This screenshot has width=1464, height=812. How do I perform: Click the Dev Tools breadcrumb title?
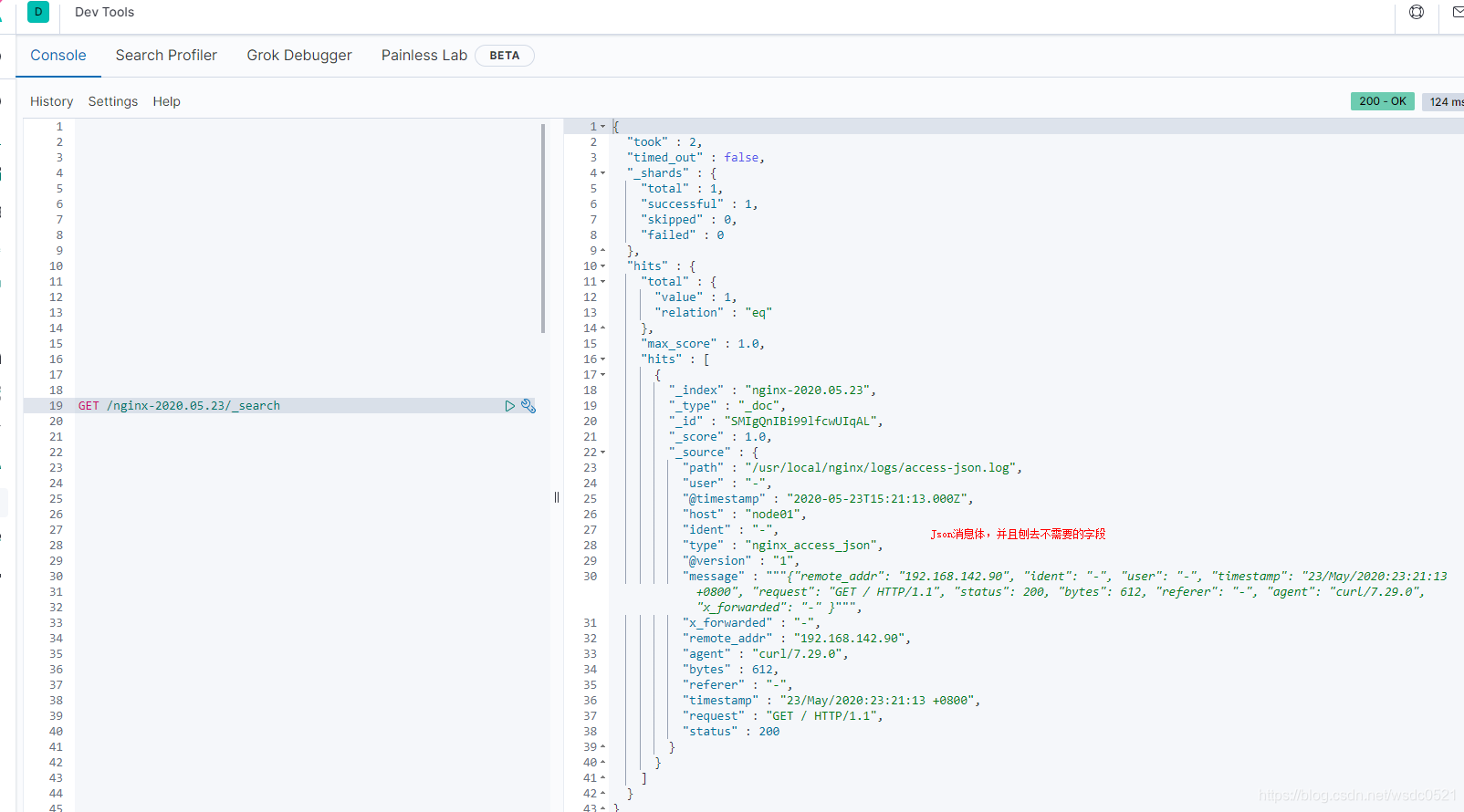(x=104, y=12)
